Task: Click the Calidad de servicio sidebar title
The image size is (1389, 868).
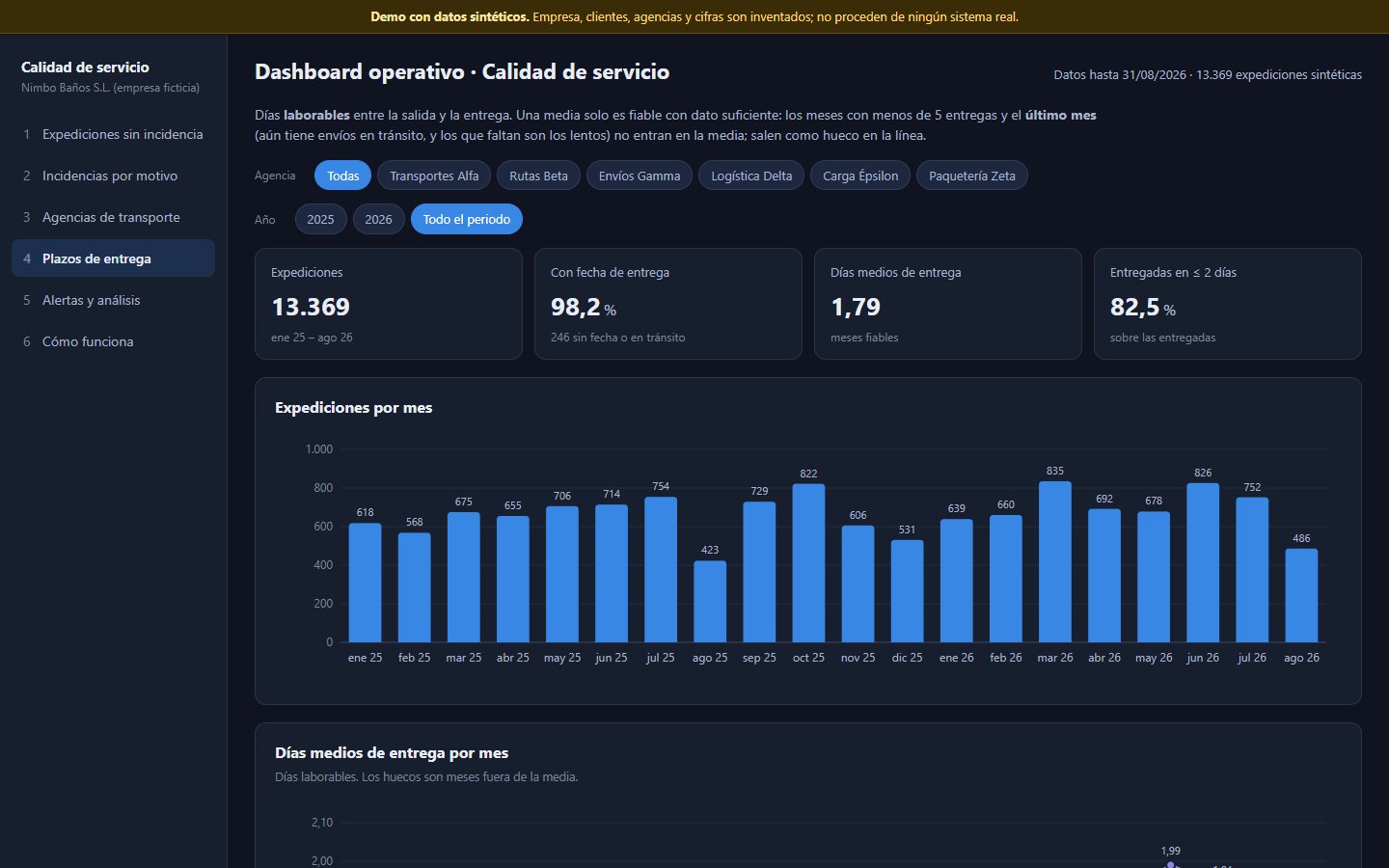Action: click(85, 68)
